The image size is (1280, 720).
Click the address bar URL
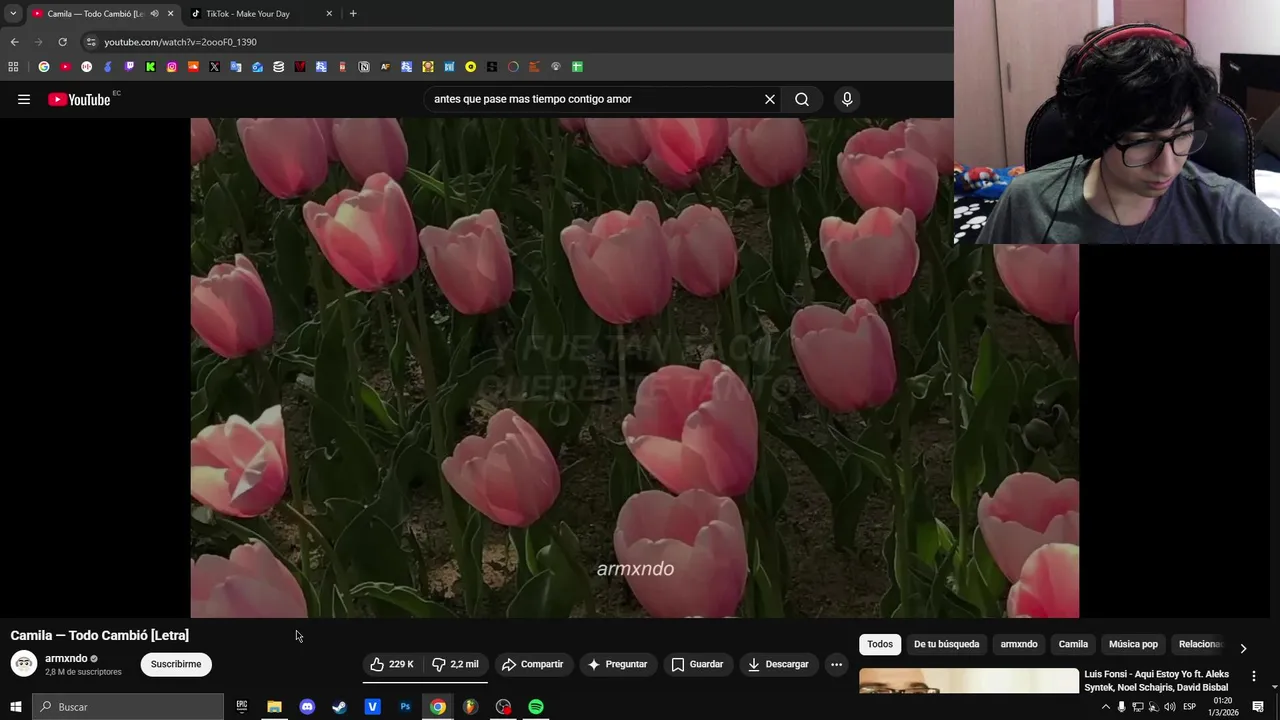[180, 42]
